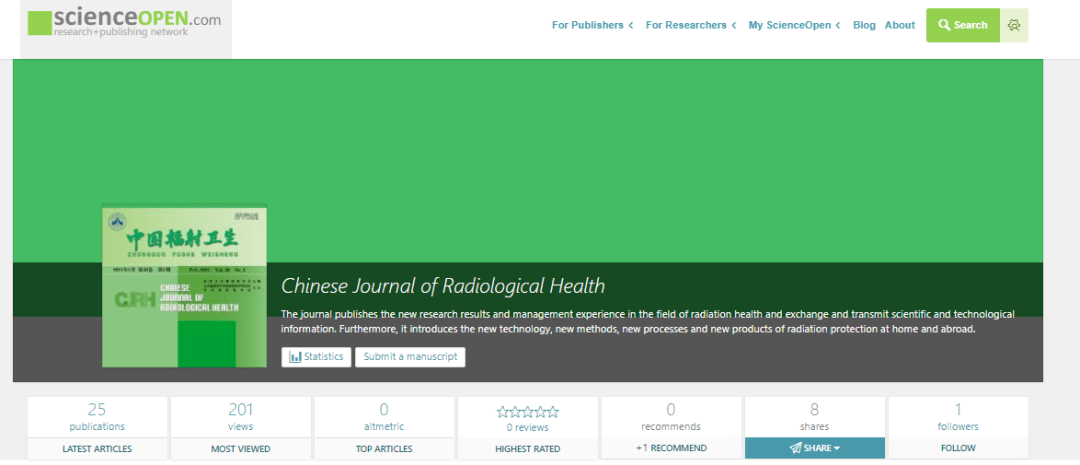Expand the For Publishers menu
1080x465 pixels.
tap(592, 25)
